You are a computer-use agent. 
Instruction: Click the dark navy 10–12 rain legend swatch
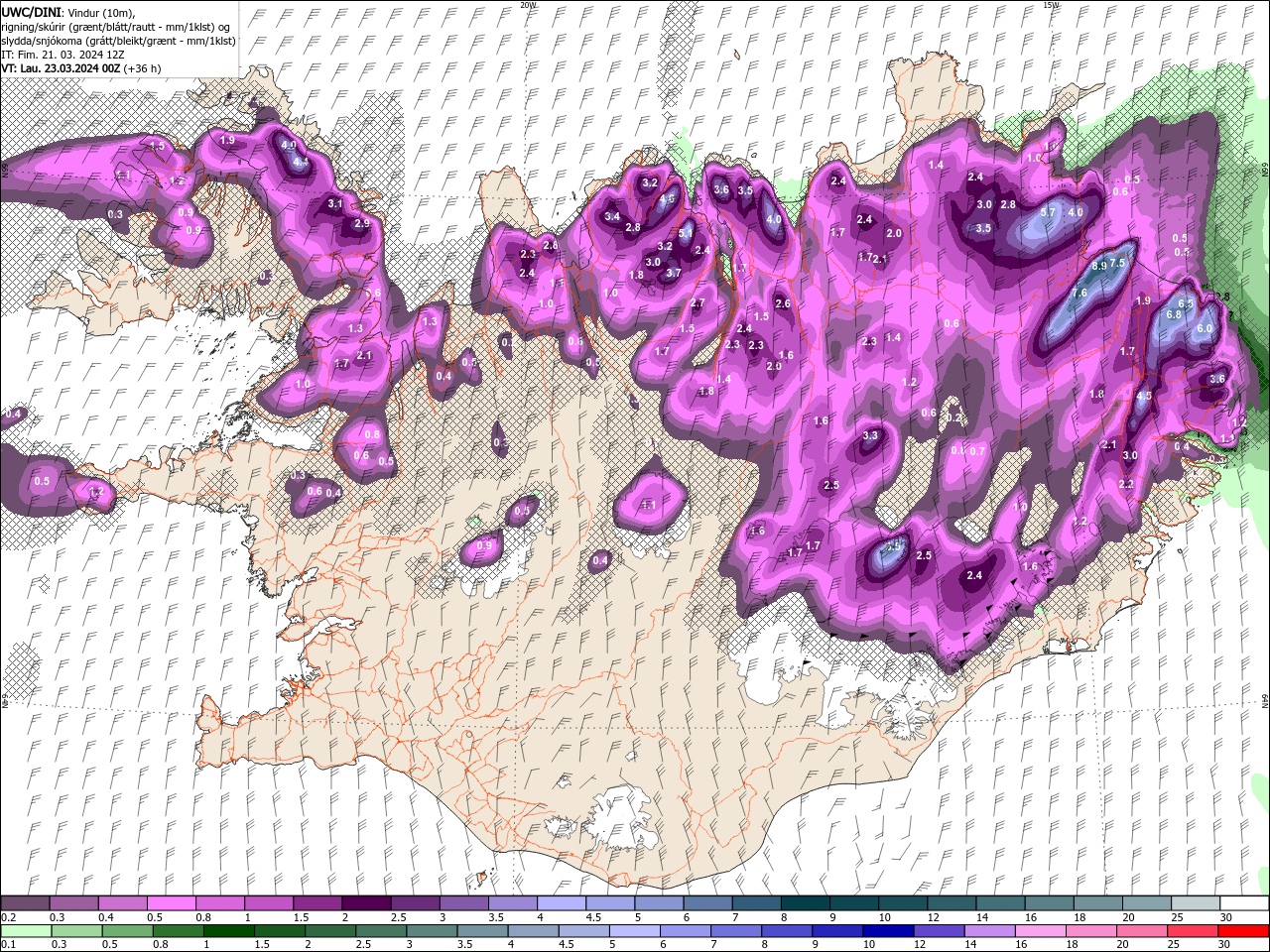pos(889,931)
